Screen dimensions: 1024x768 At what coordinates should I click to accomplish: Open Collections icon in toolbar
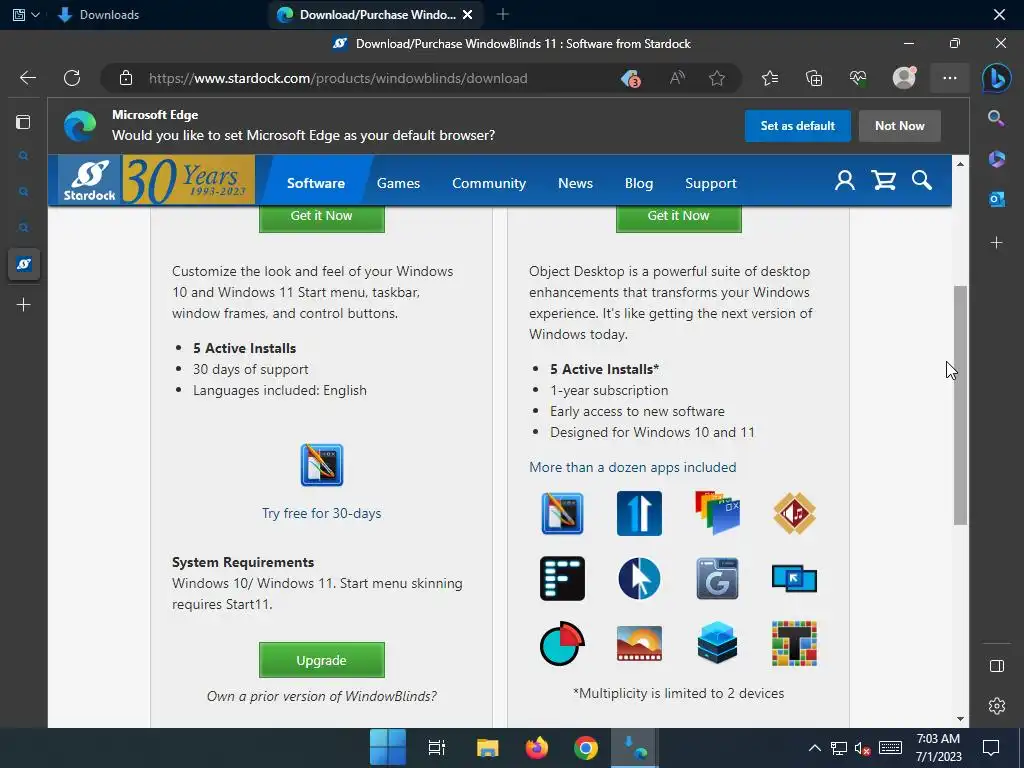point(814,78)
